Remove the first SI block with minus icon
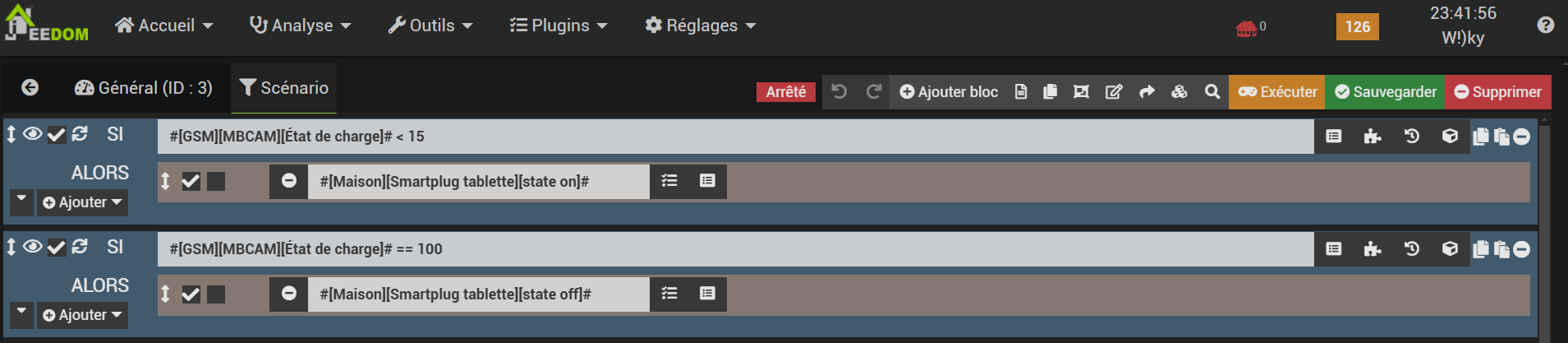The height and width of the screenshot is (343, 1568). click(1522, 137)
